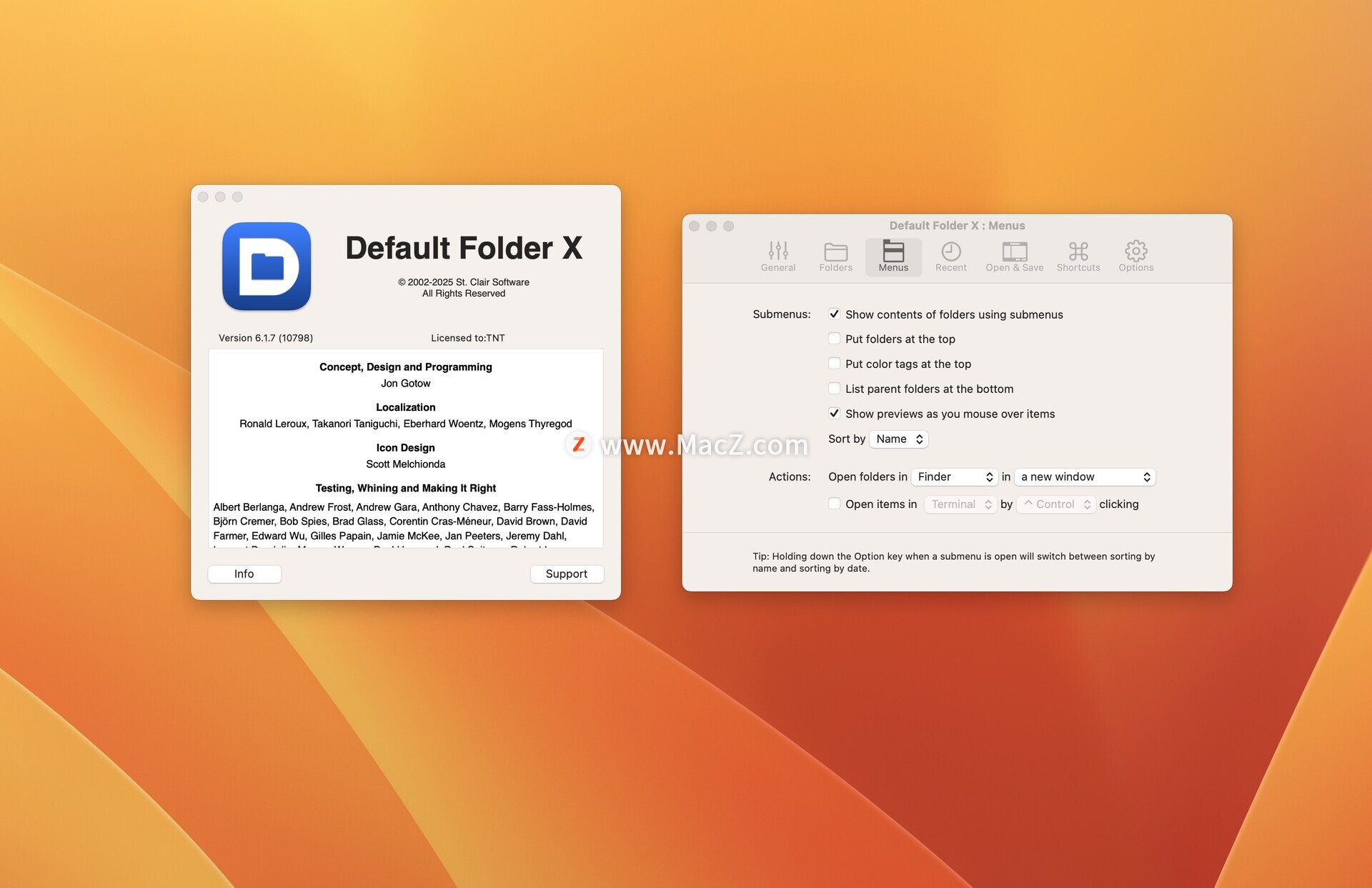This screenshot has height=888, width=1372.
Task: Close the Default Folder X Menus window
Action: (x=694, y=226)
